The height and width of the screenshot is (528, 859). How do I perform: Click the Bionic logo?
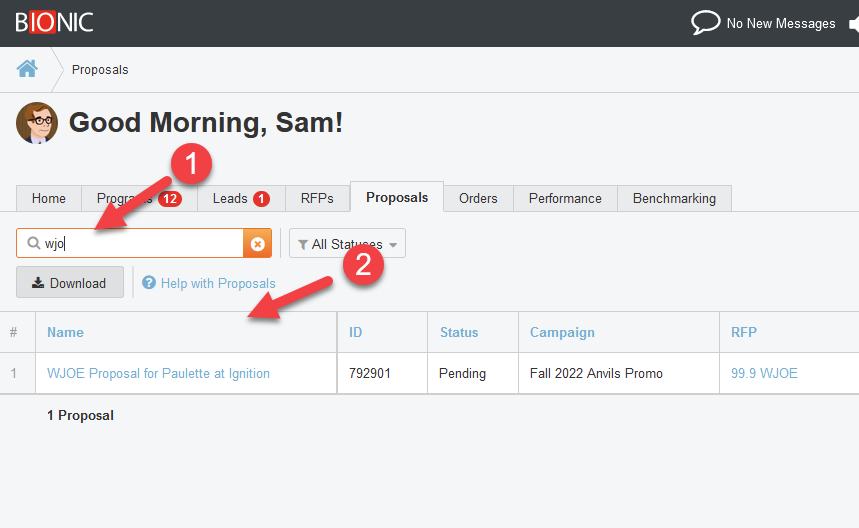[x=54, y=22]
